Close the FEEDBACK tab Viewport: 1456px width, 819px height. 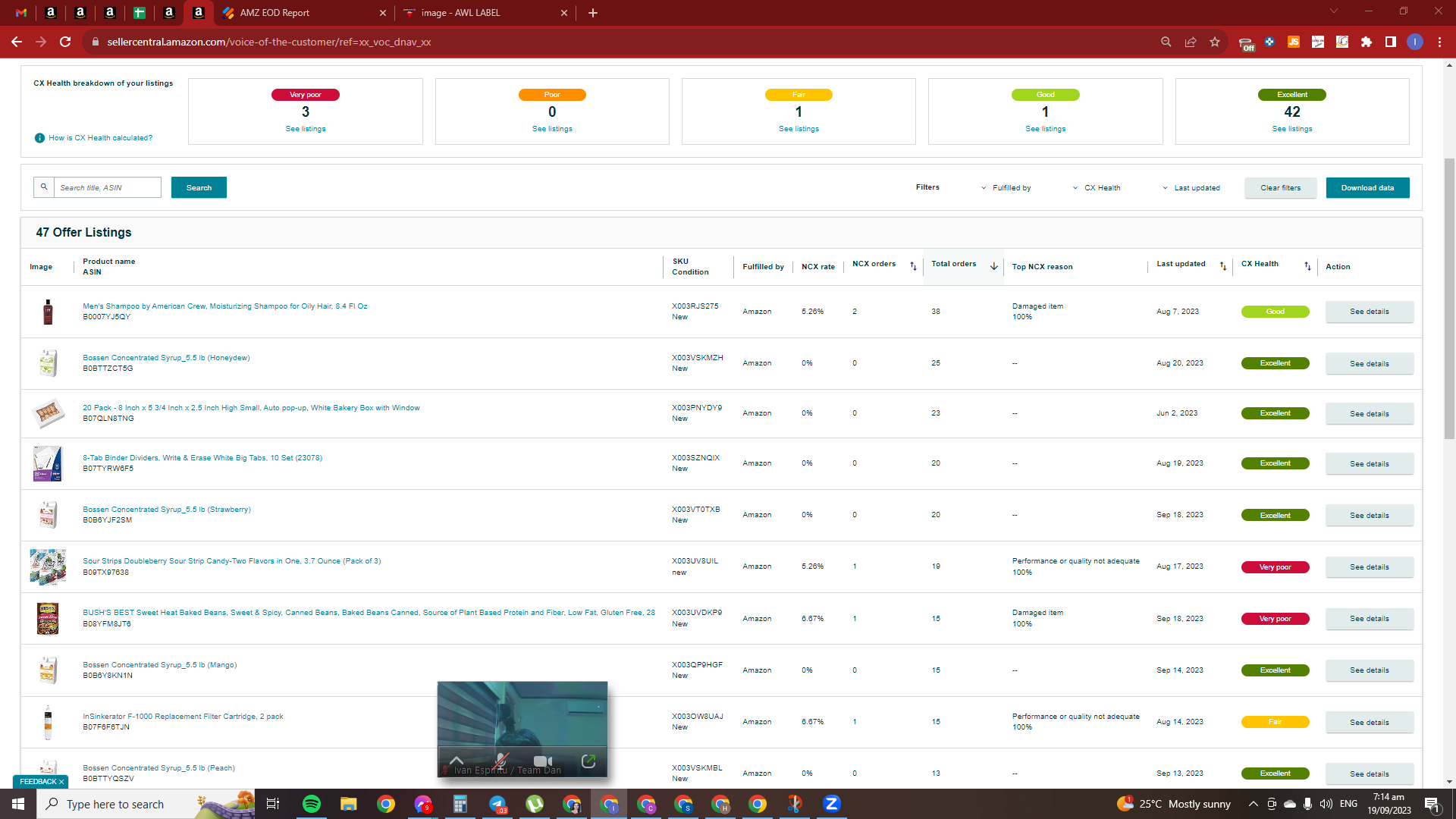click(61, 782)
